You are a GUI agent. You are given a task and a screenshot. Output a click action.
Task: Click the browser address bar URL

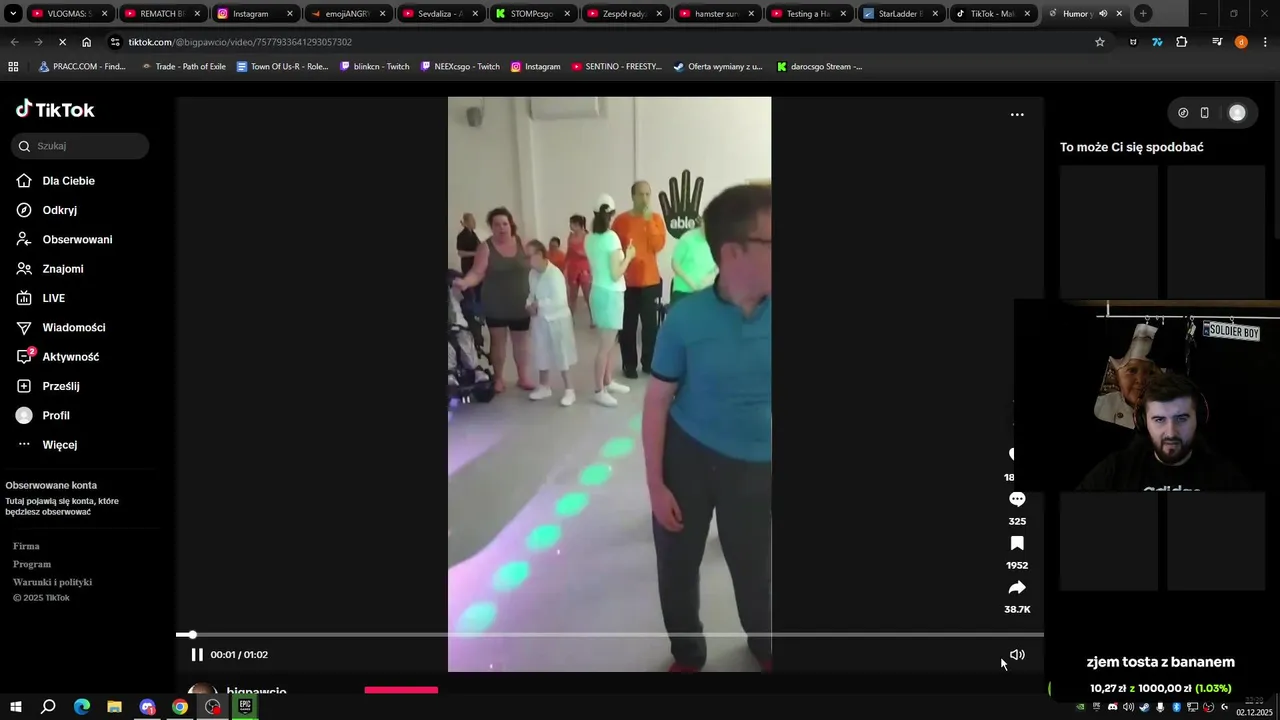coord(240,42)
